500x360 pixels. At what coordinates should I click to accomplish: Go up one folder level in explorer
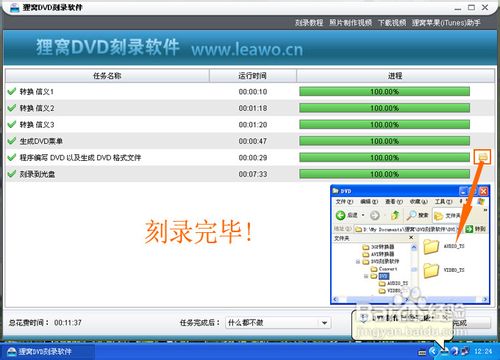(x=395, y=215)
